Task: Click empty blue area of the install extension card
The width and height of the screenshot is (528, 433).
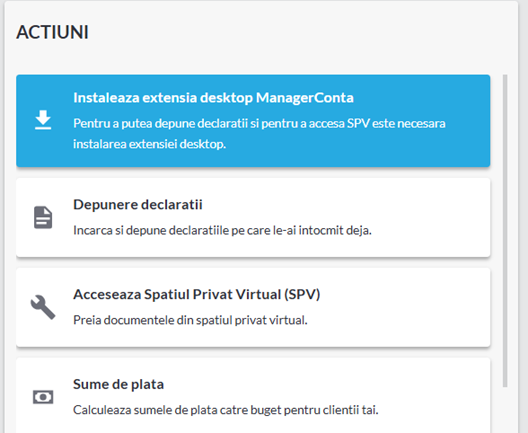Action: click(x=421, y=148)
